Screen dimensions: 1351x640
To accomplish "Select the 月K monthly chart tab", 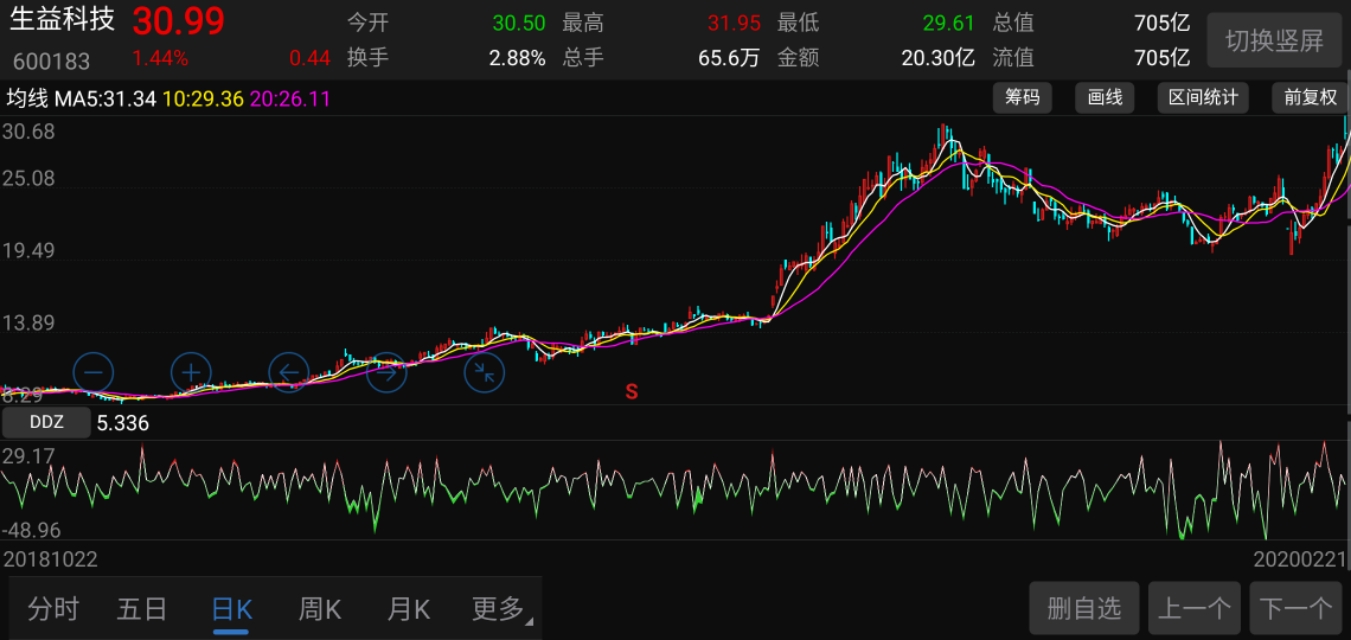I will click(408, 608).
